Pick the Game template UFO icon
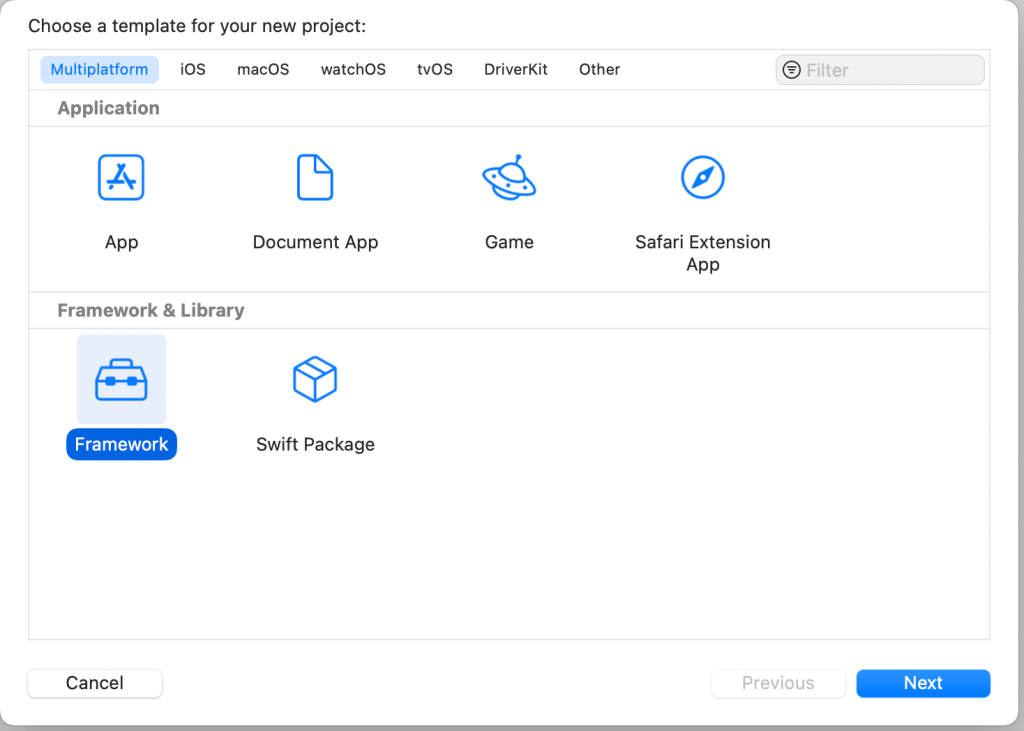This screenshot has height=731, width=1024. [x=509, y=178]
